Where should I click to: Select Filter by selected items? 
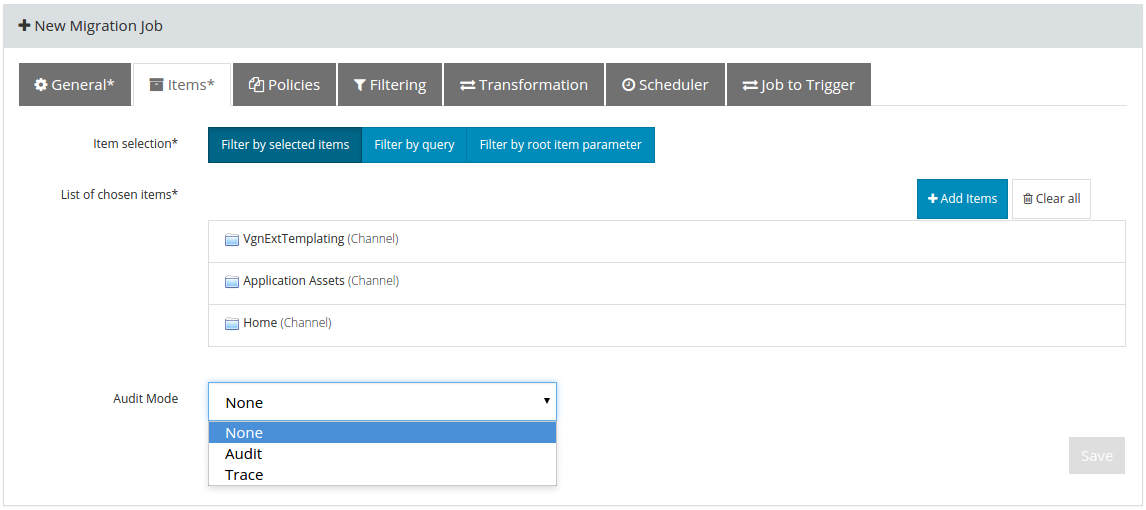[285, 145]
